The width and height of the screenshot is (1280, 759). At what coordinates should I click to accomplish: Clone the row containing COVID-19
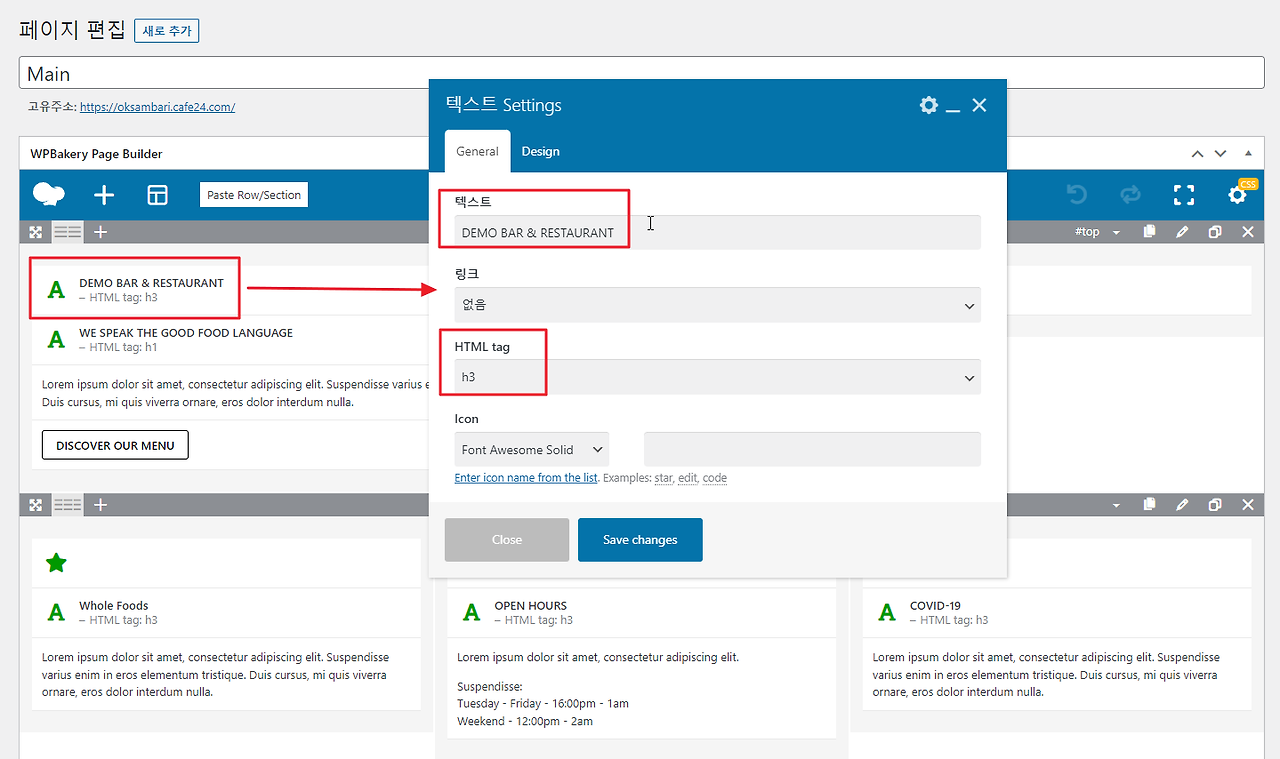1215,505
